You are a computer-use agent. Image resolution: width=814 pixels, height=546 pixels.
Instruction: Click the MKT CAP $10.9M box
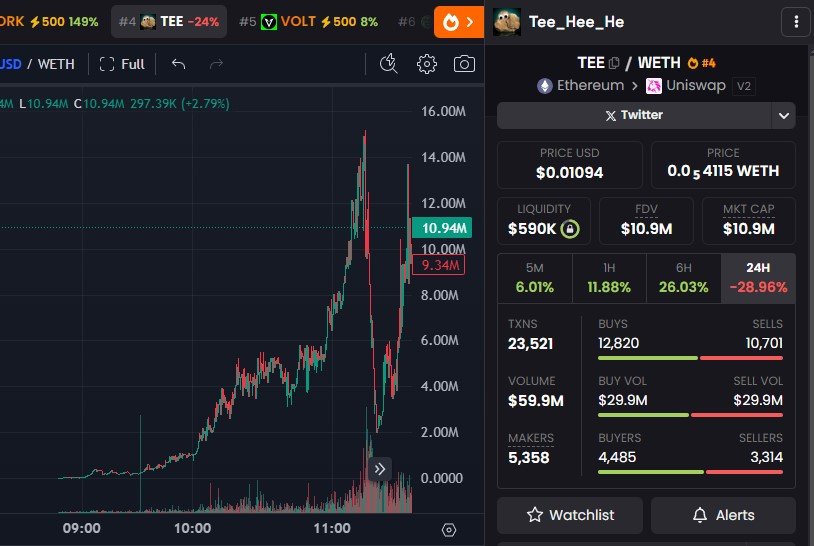pos(749,221)
